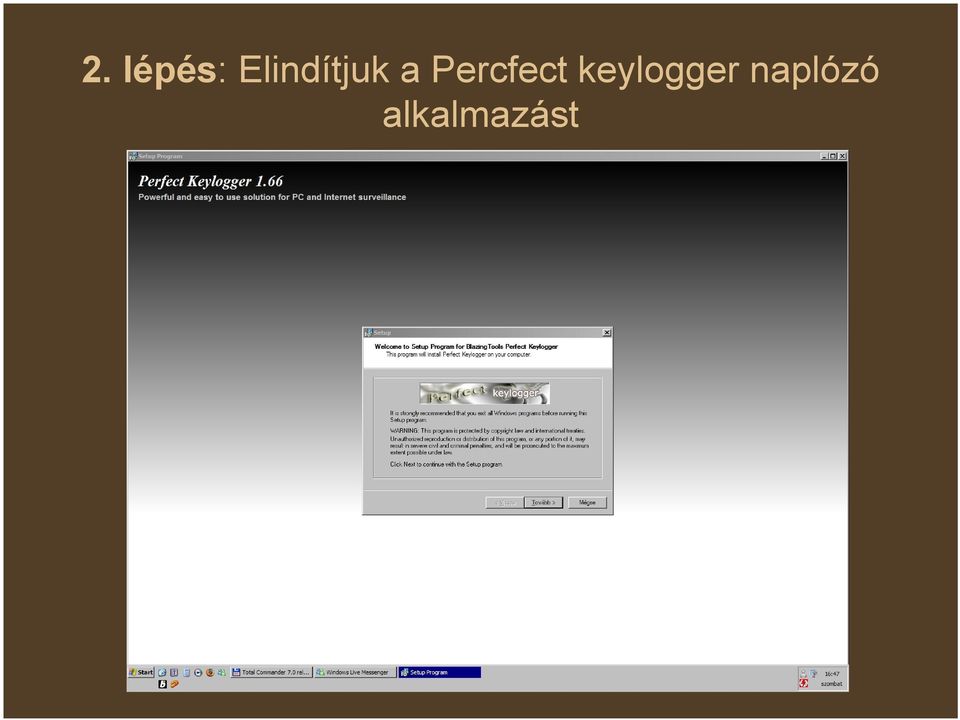Click the third quick launch document icon

[186, 672]
